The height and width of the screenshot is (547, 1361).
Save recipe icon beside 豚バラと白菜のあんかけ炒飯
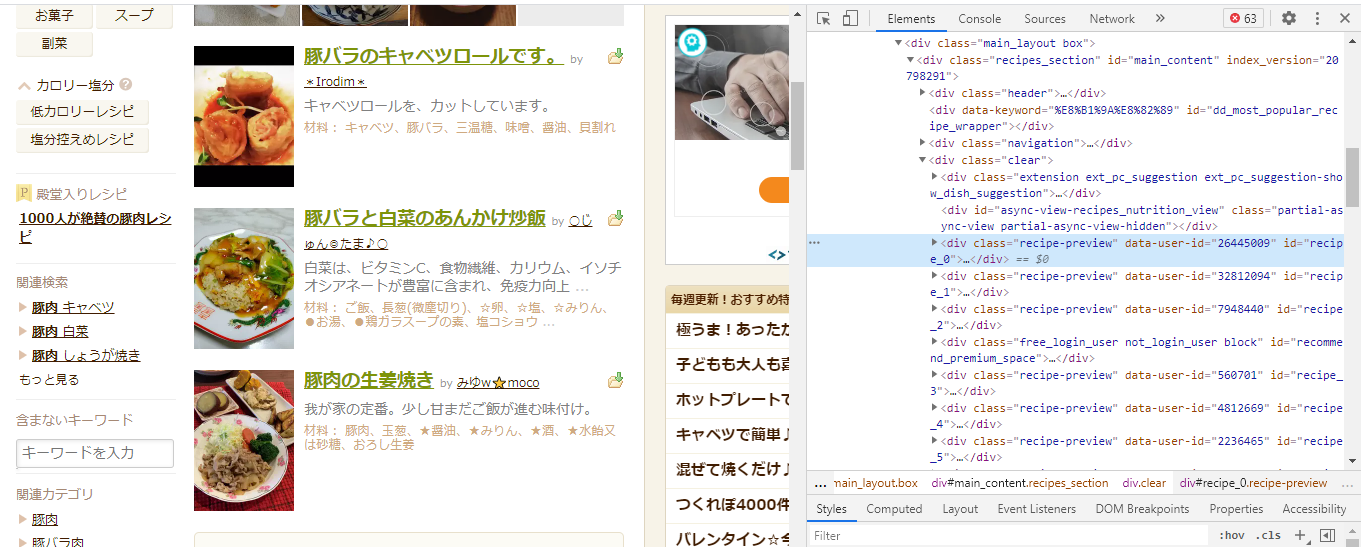616,217
